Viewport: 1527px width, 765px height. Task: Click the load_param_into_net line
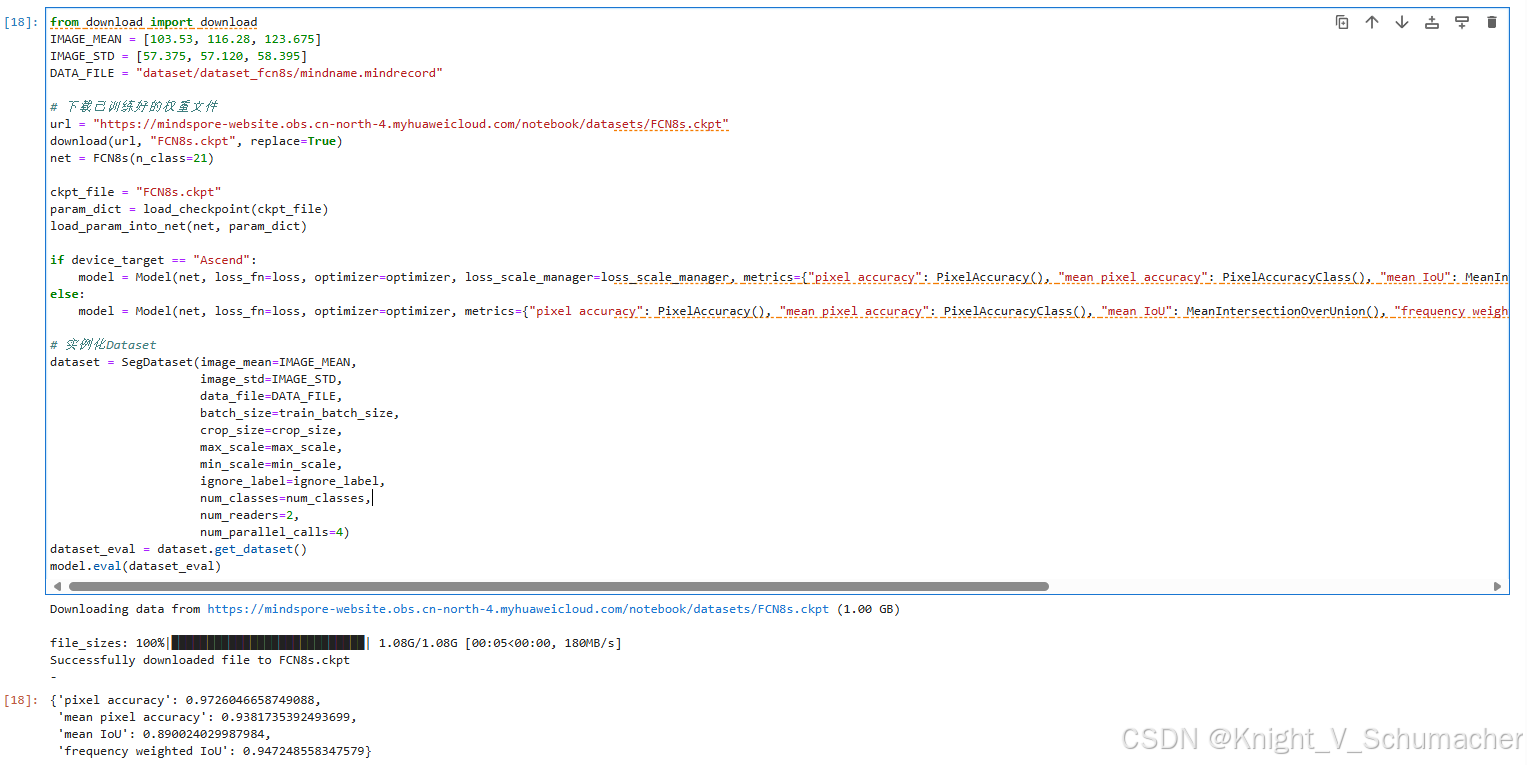178,226
